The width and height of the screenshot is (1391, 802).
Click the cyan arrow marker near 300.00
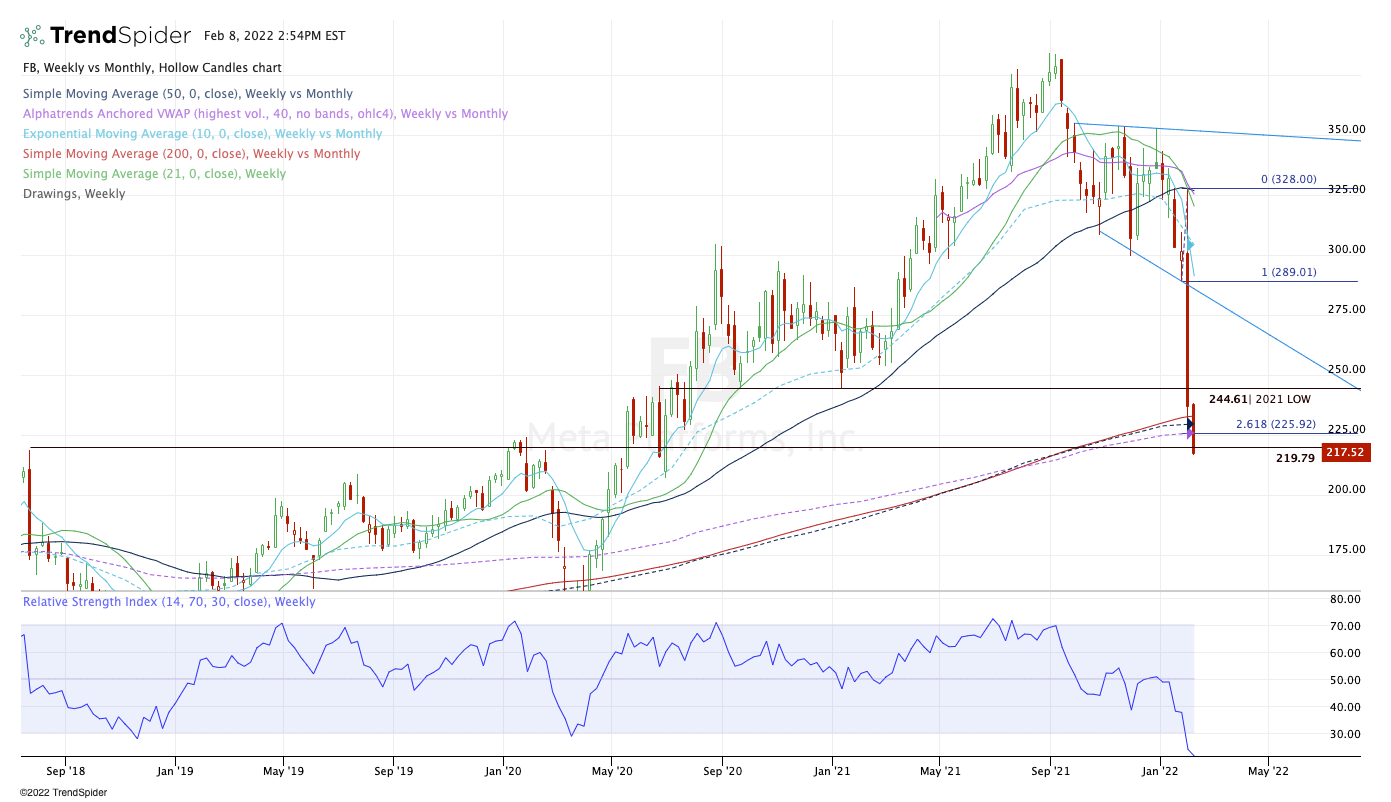click(1189, 244)
